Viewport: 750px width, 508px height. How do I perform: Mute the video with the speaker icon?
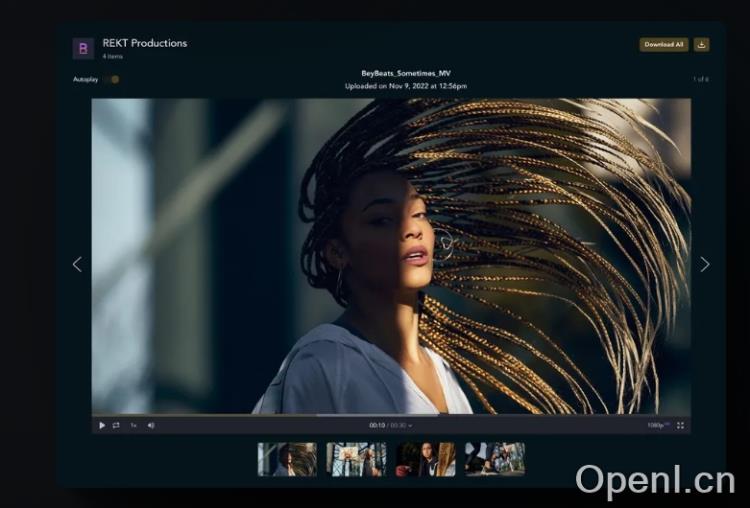[x=151, y=425]
